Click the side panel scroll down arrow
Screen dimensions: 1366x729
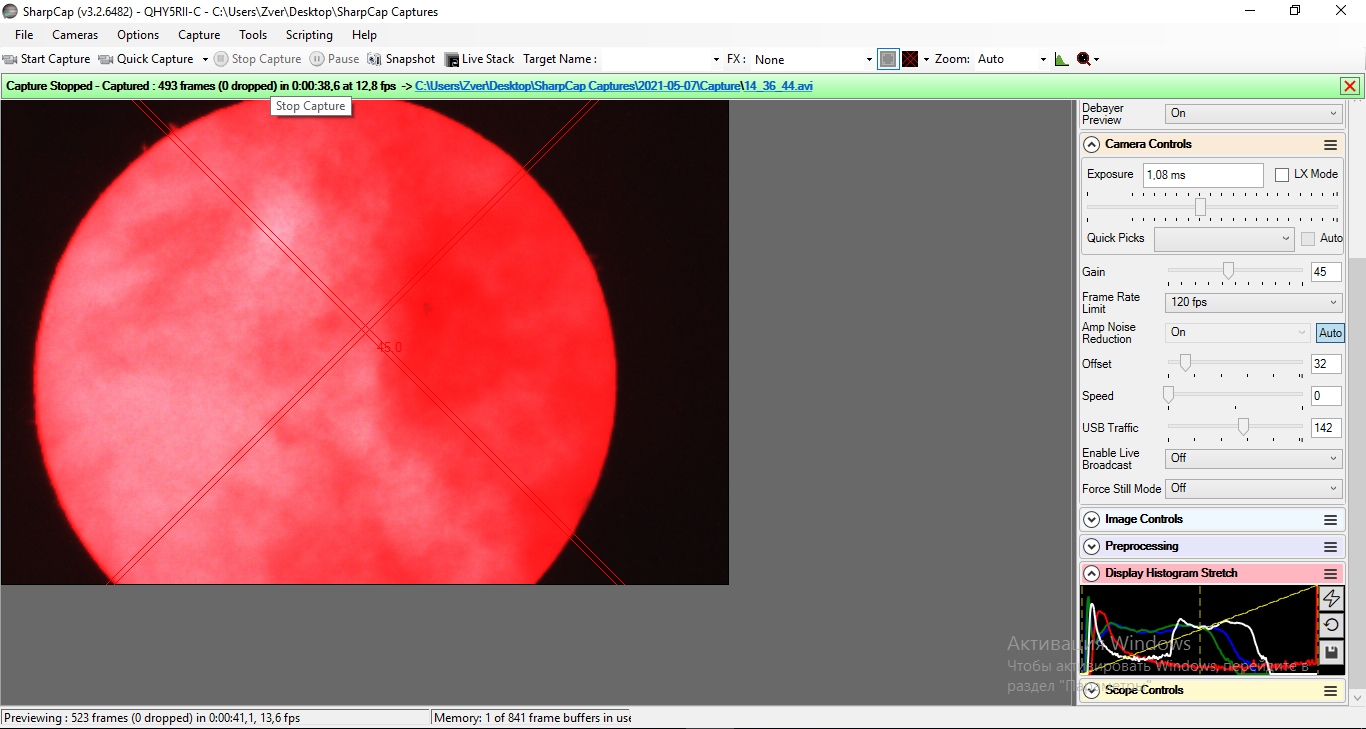pyautogui.click(x=1357, y=699)
